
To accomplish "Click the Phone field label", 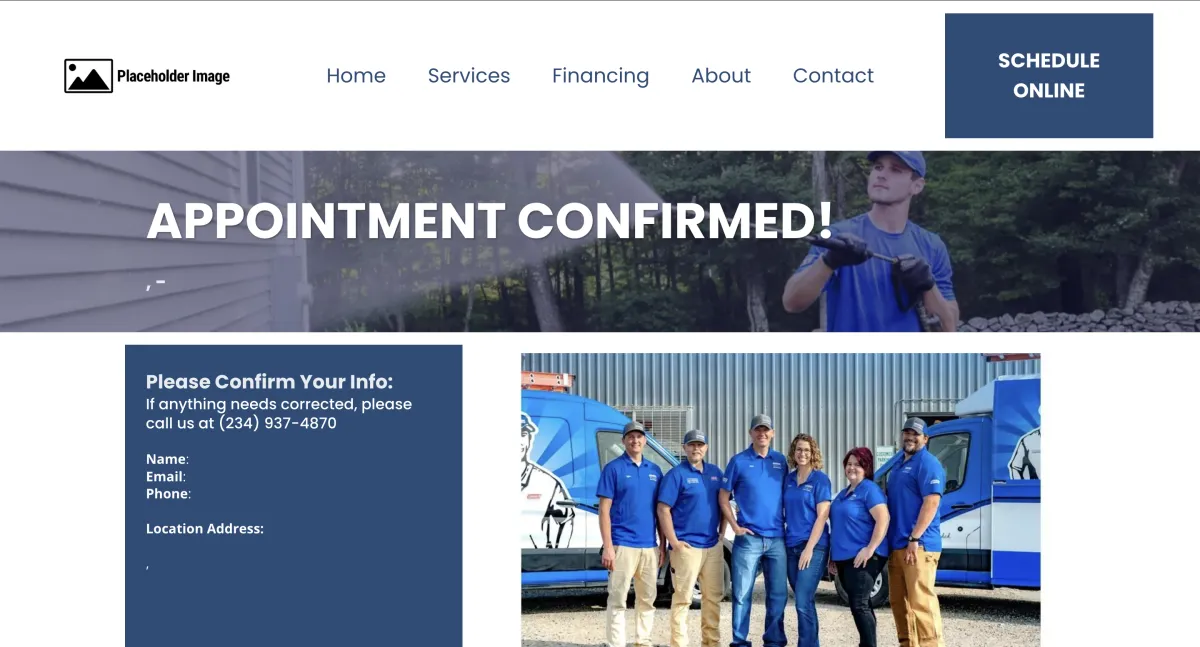I will (168, 494).
